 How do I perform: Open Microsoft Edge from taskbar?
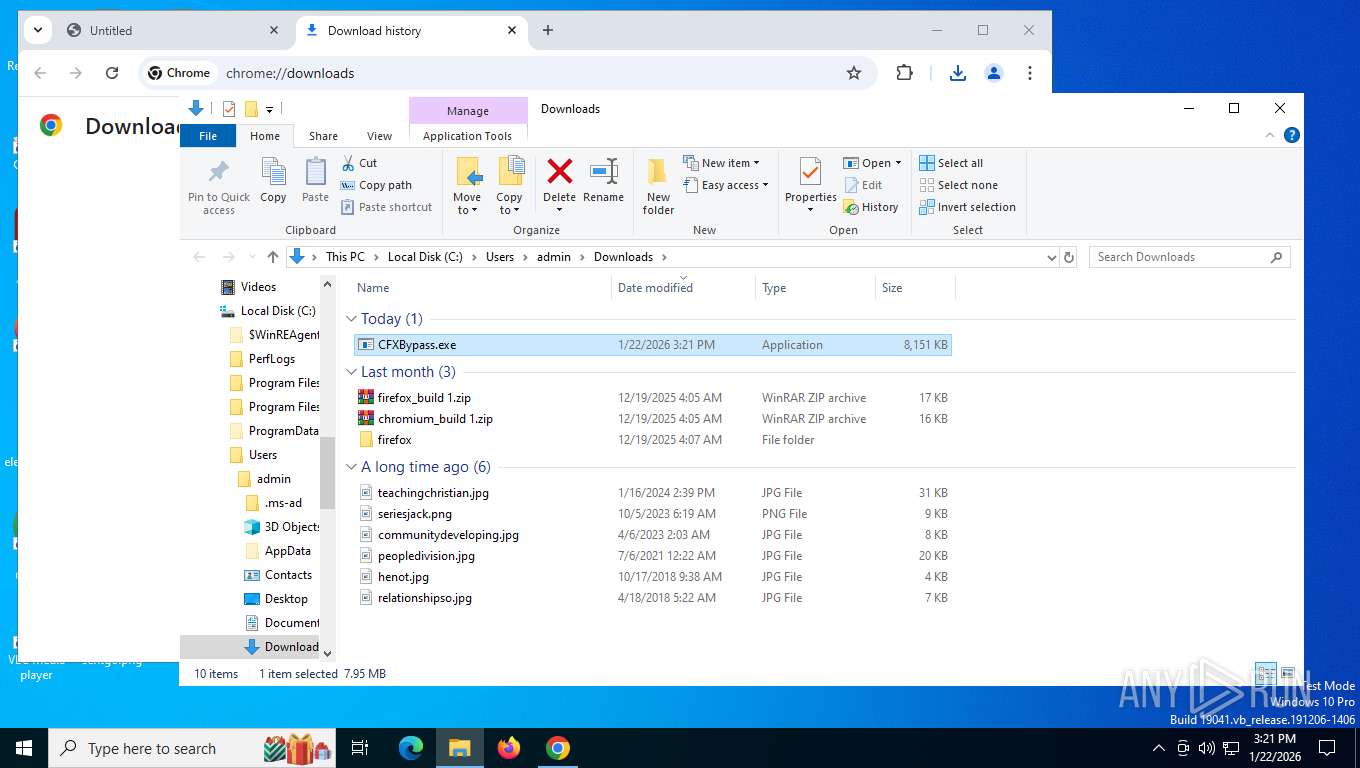coord(411,748)
